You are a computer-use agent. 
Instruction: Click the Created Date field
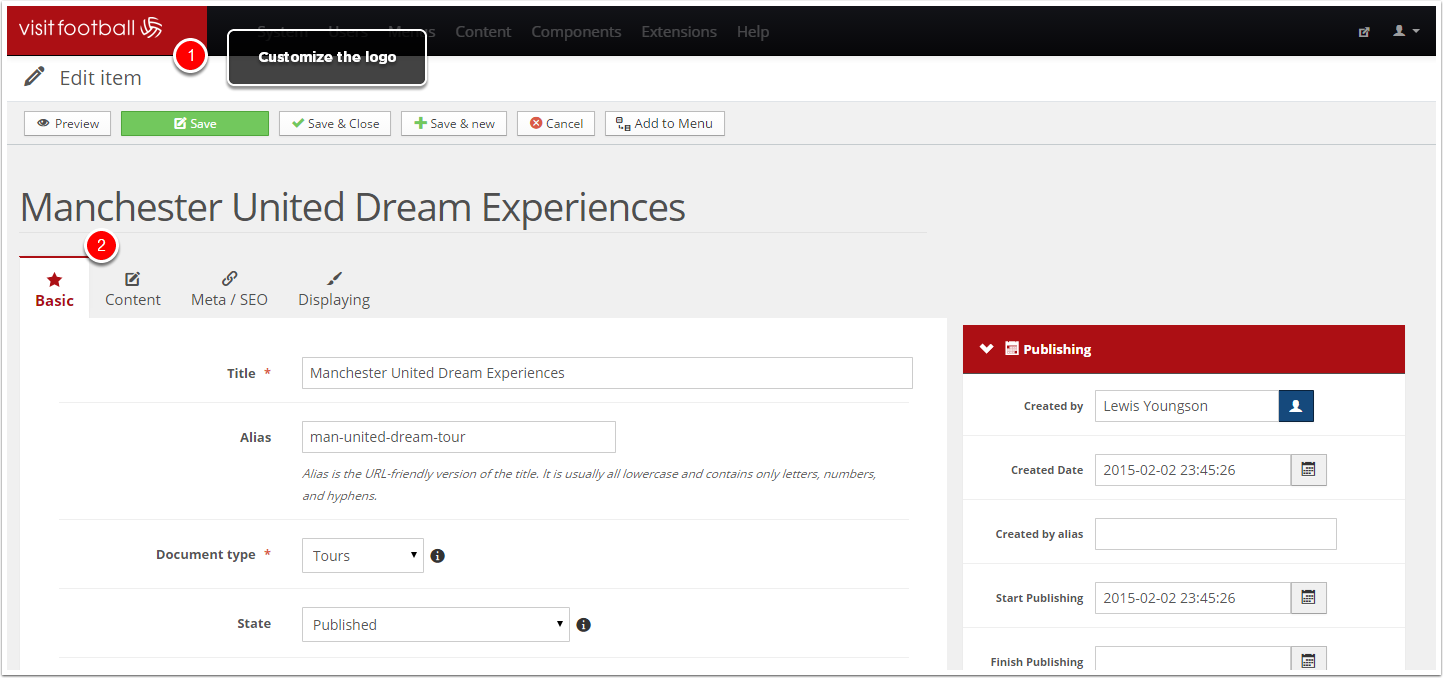point(1193,470)
